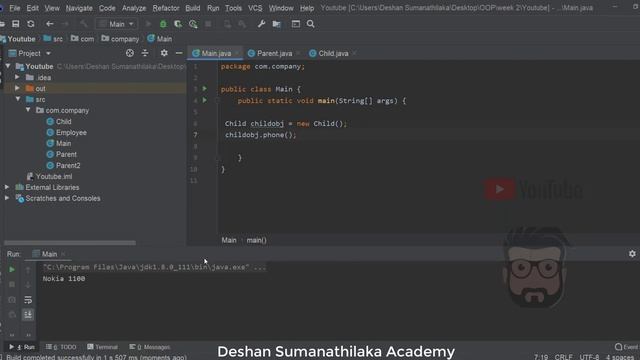Click the CRLF line separator in status bar

(x=563, y=357)
